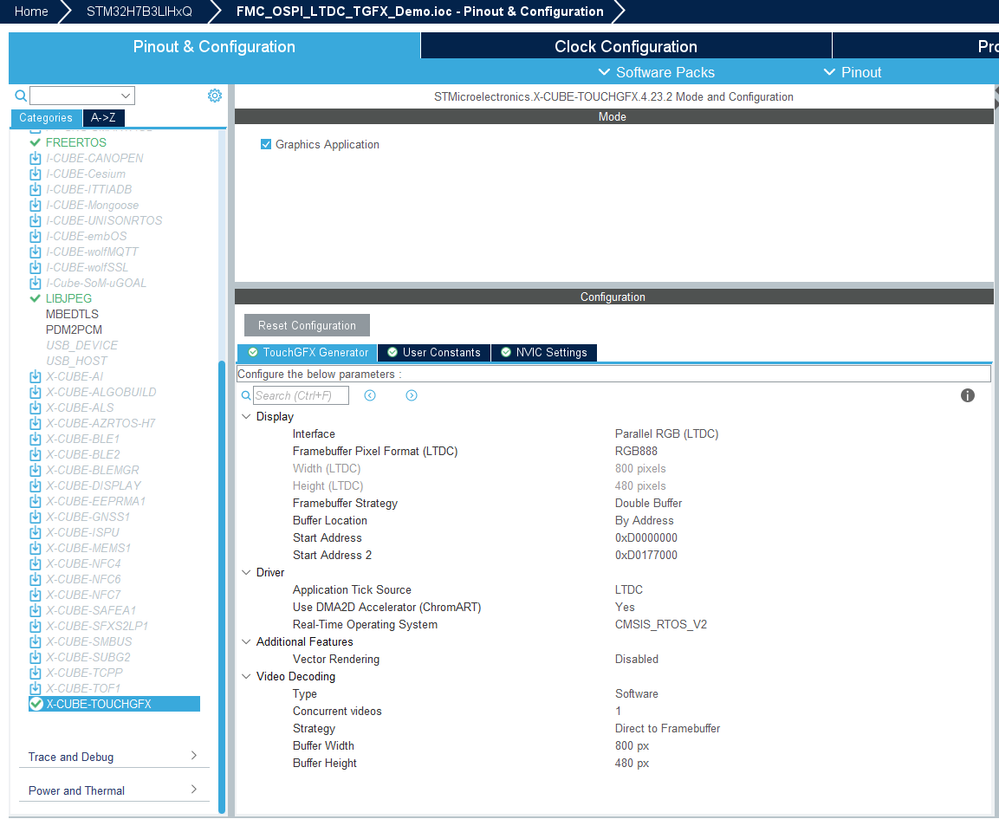The width and height of the screenshot is (999, 821).
Task: Switch to Clock Configuration tab
Action: click(x=626, y=46)
